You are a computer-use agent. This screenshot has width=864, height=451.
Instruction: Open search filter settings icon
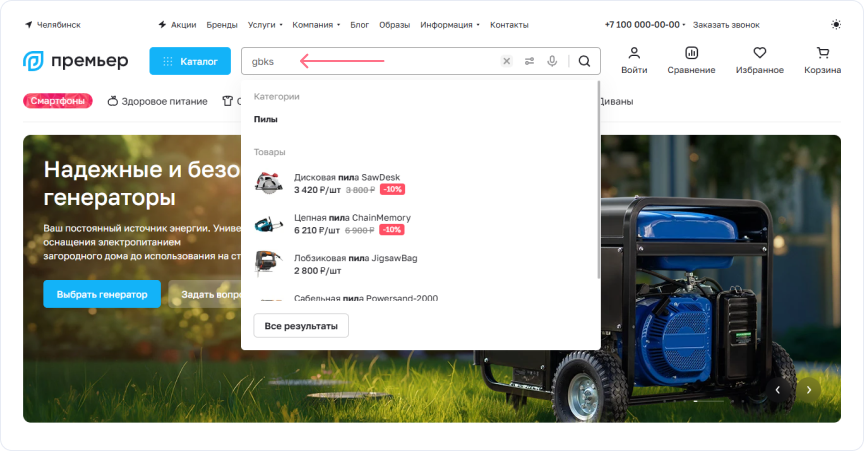530,61
